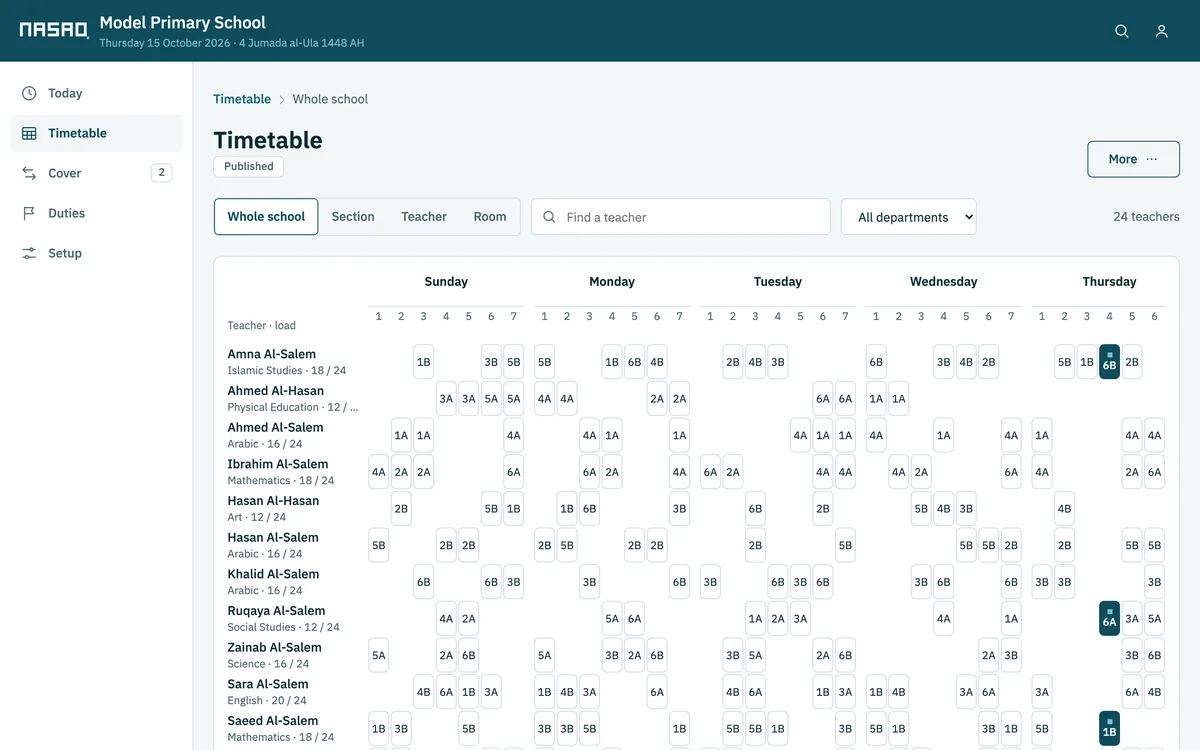Image resolution: width=1200 pixels, height=750 pixels.
Task: Select highlighted 6B lesson for Amna Thursday
Action: (1109, 362)
